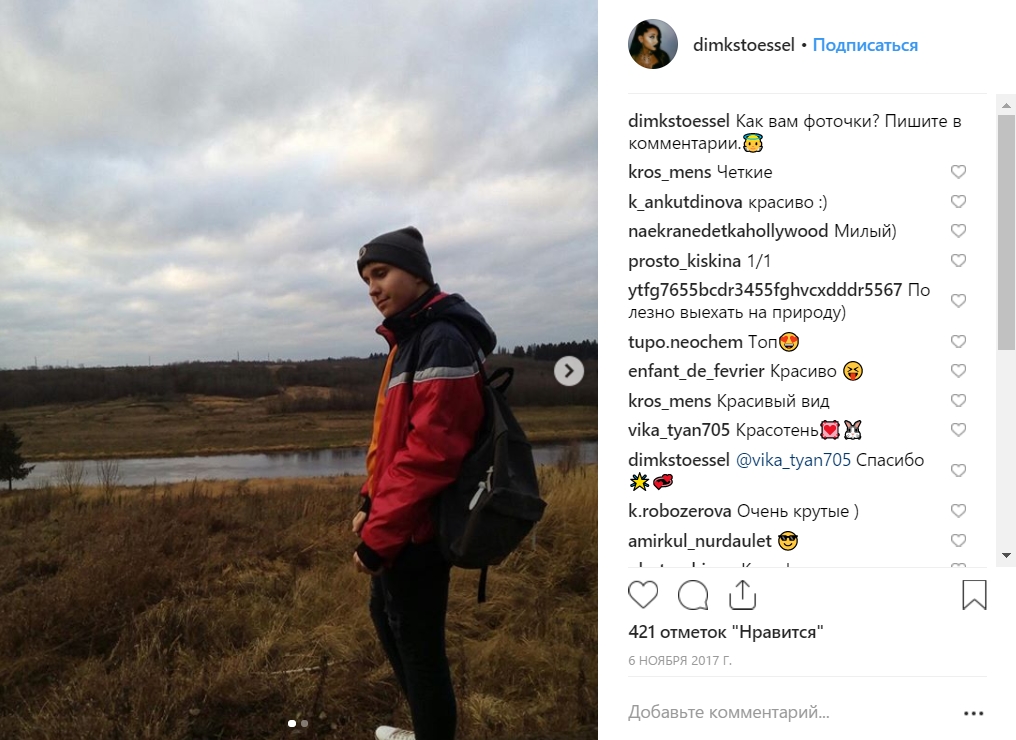Screen dimensions: 1016x740
Task: Go to next photo with arrow
Action: point(569,371)
